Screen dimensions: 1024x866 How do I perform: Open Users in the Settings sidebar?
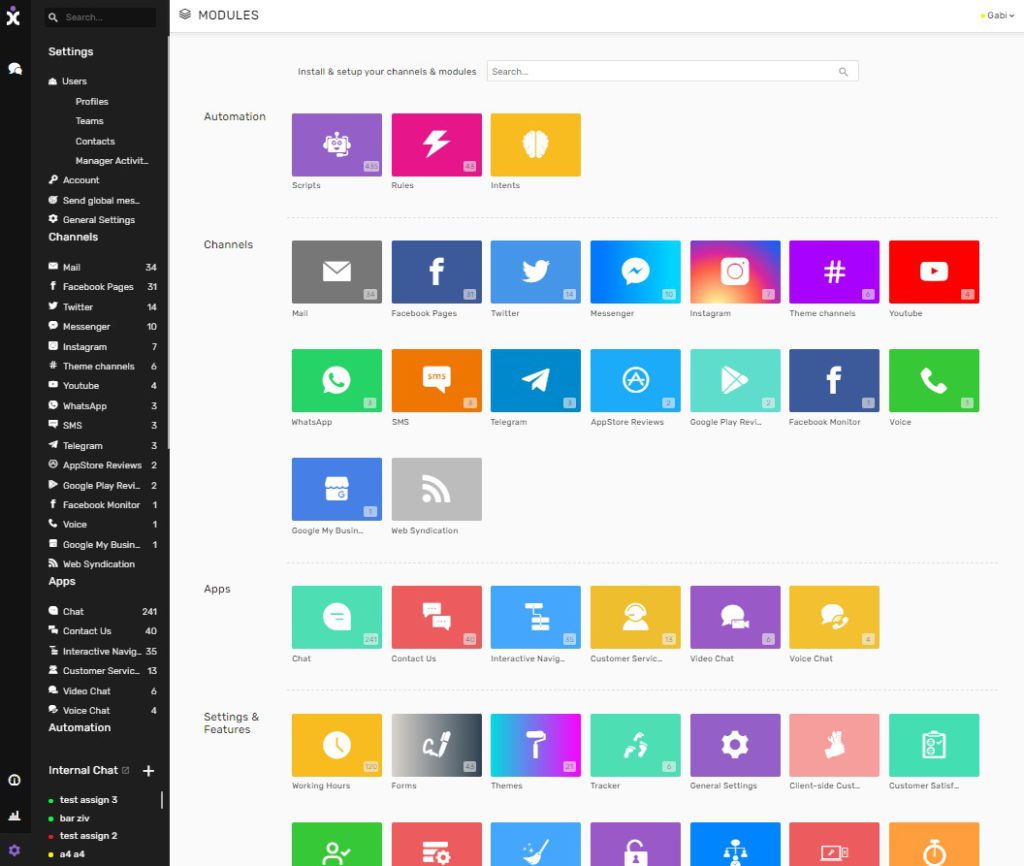click(68, 82)
